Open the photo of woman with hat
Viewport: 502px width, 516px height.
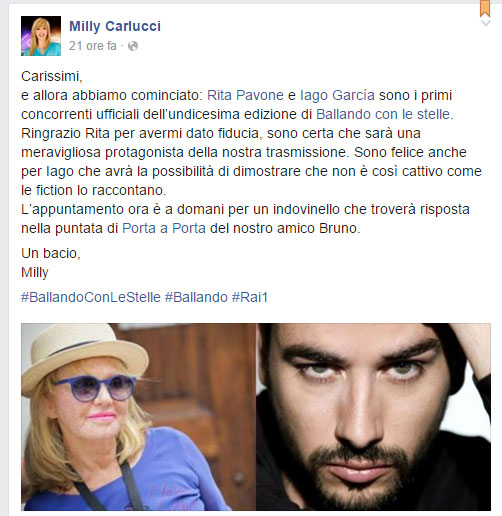pos(138,417)
